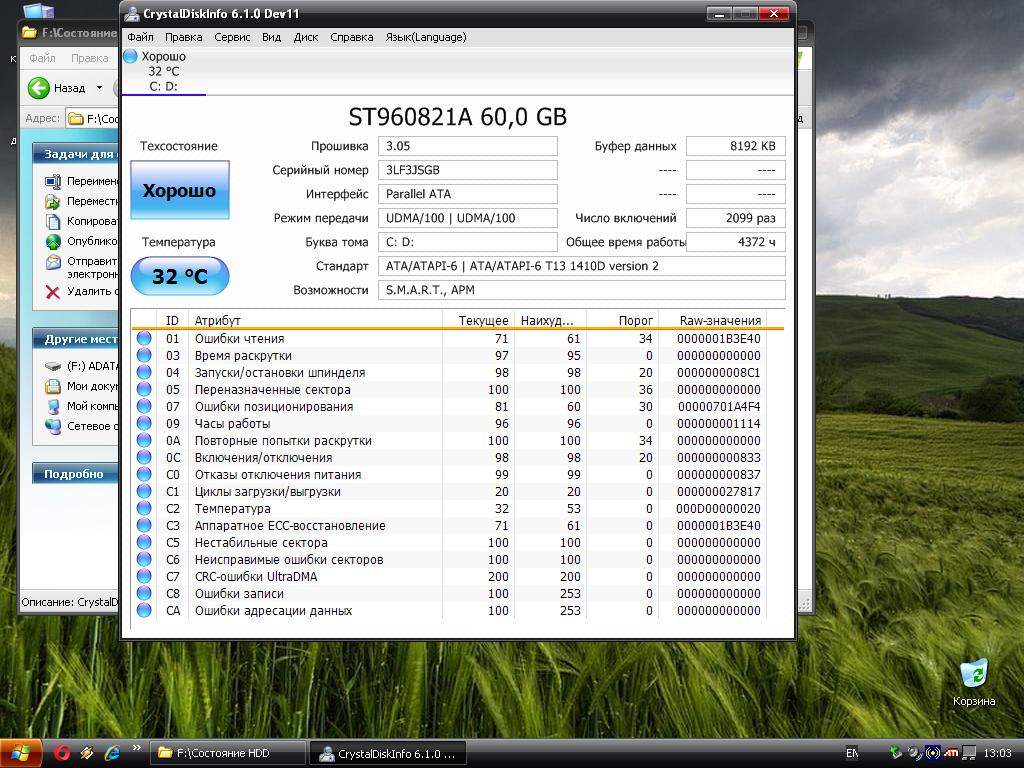This screenshot has width=1024, height=768.
Task: Click status icon for CRC-ошибки UltraDMA row
Action: coord(144,576)
